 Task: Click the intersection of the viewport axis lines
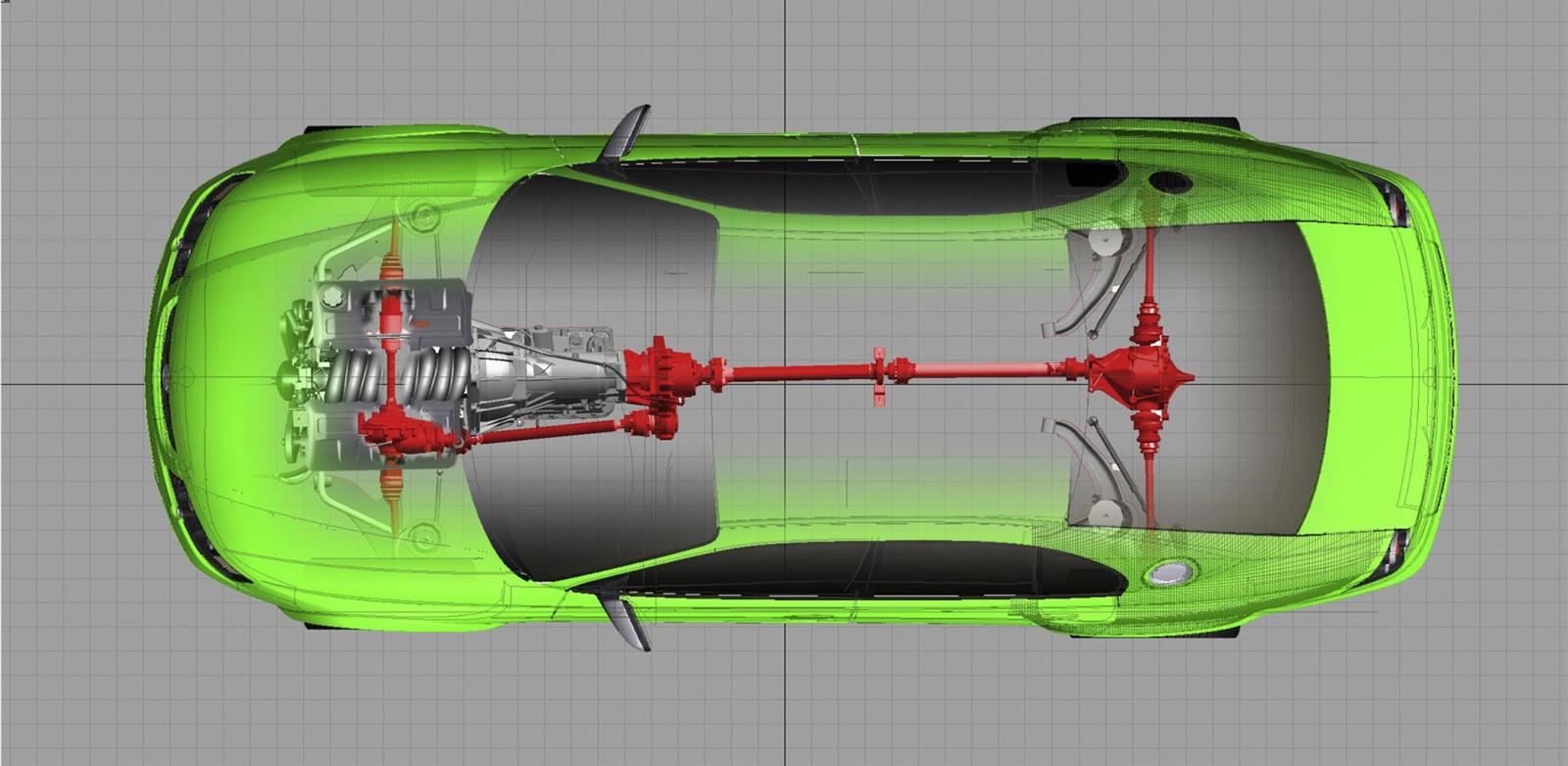784,383
